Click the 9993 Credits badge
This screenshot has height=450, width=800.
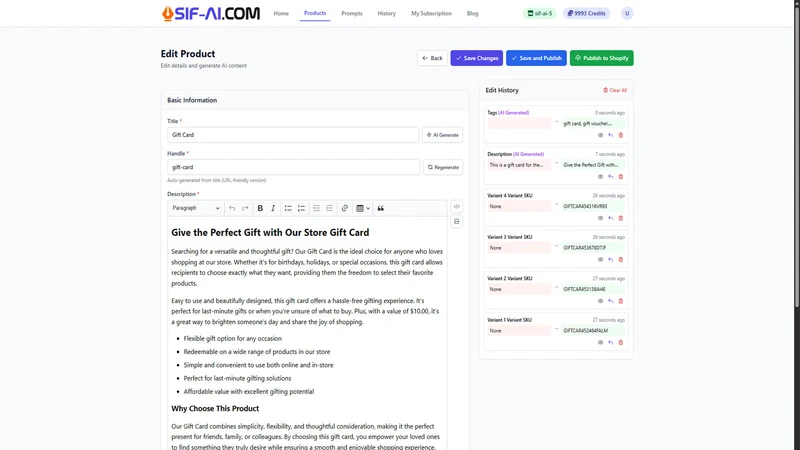586,13
